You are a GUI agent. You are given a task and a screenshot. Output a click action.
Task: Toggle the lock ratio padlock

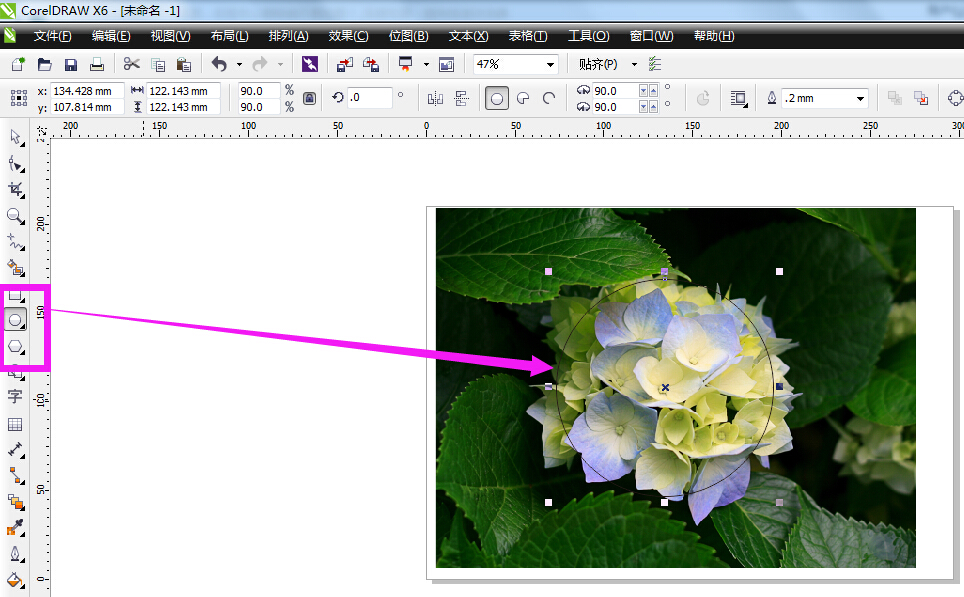pyautogui.click(x=309, y=98)
